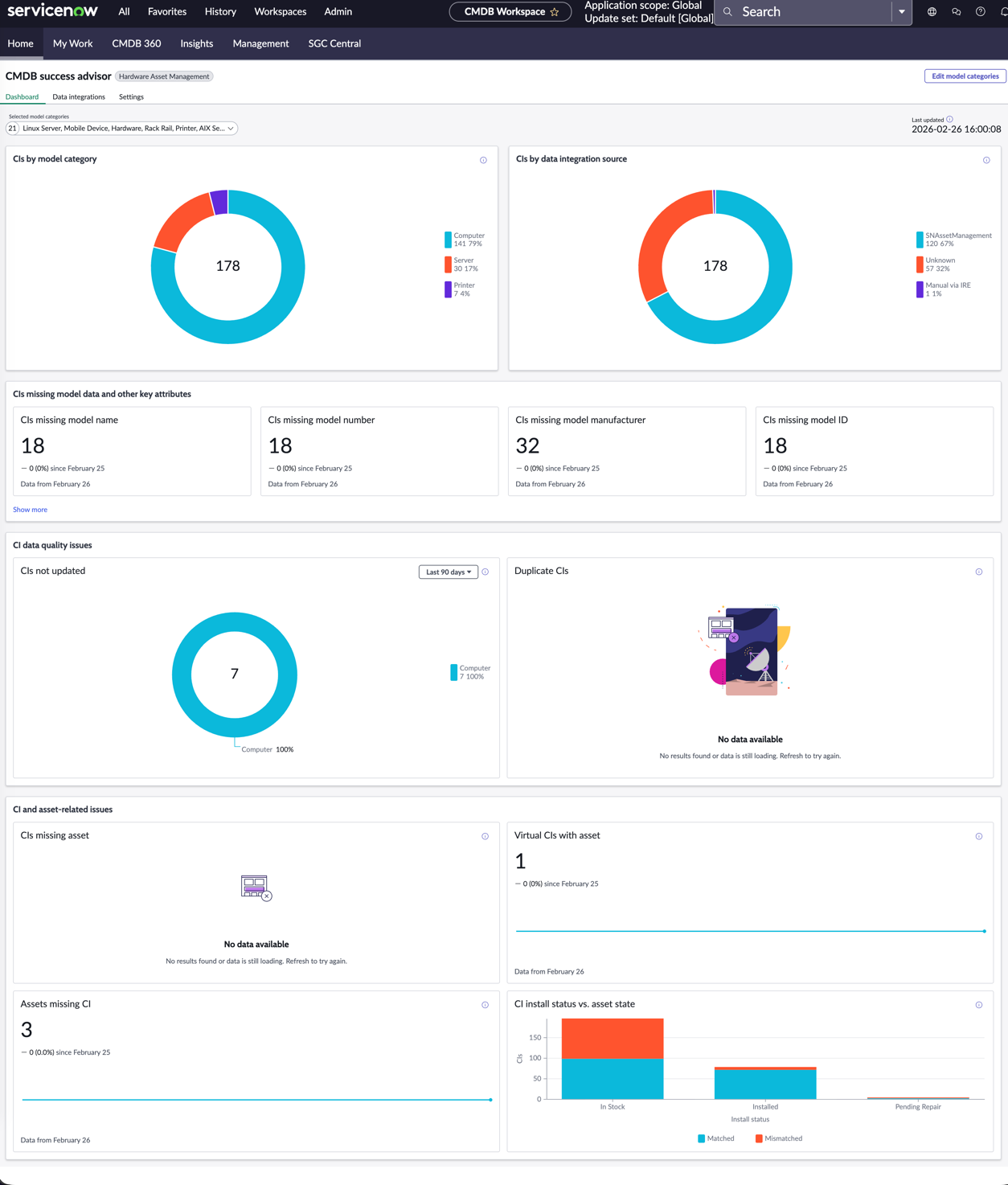1008x1185 pixels.
Task: Open info icon for CIs by model category
Action: pos(483,160)
